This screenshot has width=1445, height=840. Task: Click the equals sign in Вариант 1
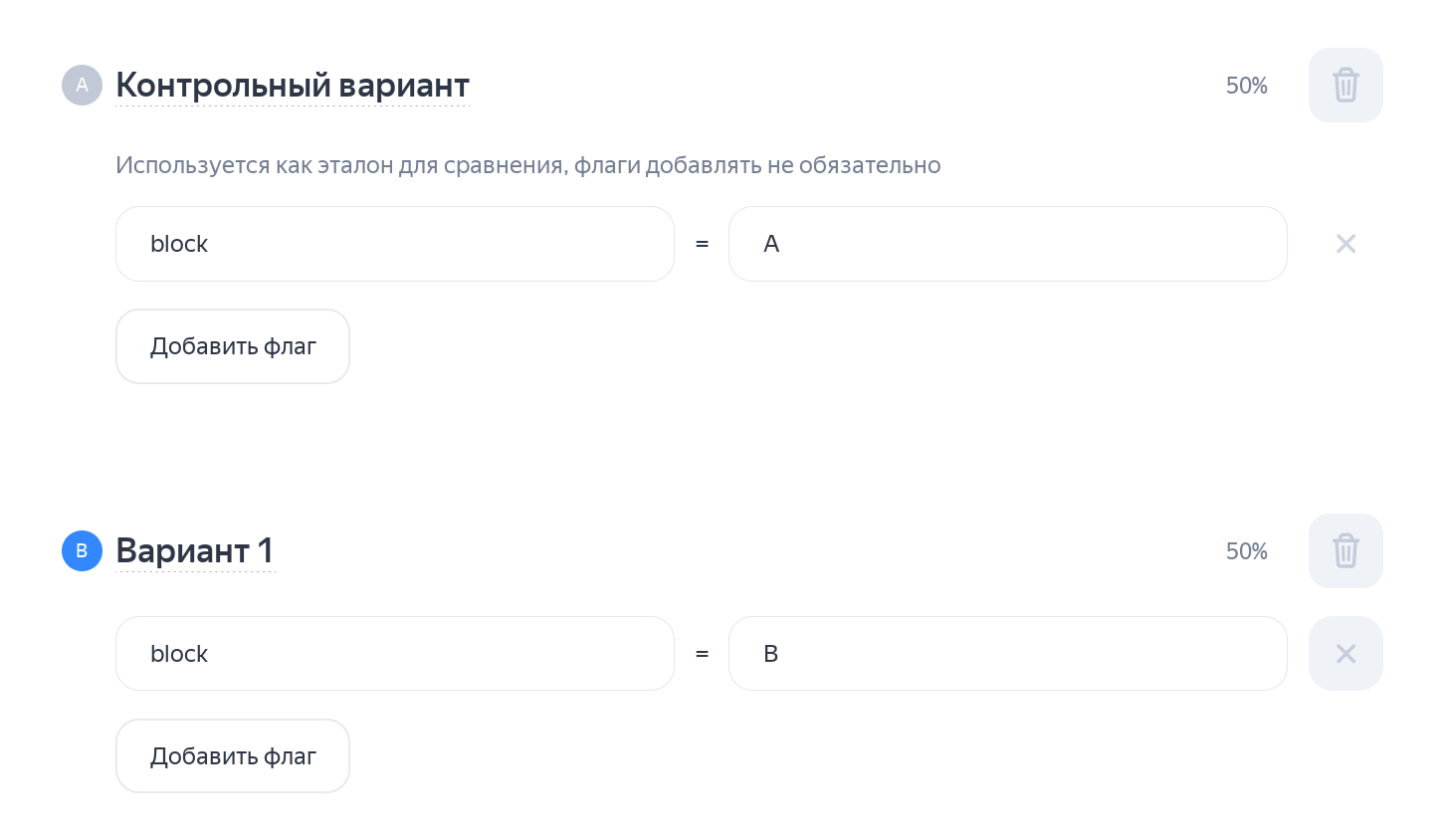702,654
